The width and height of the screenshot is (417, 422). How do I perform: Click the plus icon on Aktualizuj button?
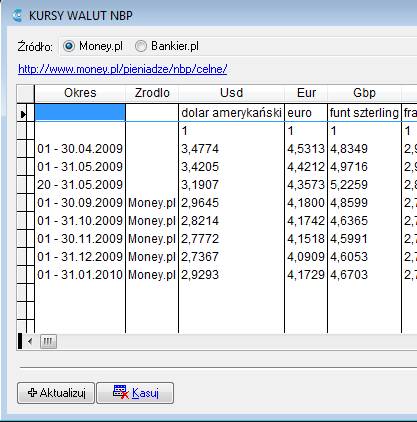click(32, 393)
